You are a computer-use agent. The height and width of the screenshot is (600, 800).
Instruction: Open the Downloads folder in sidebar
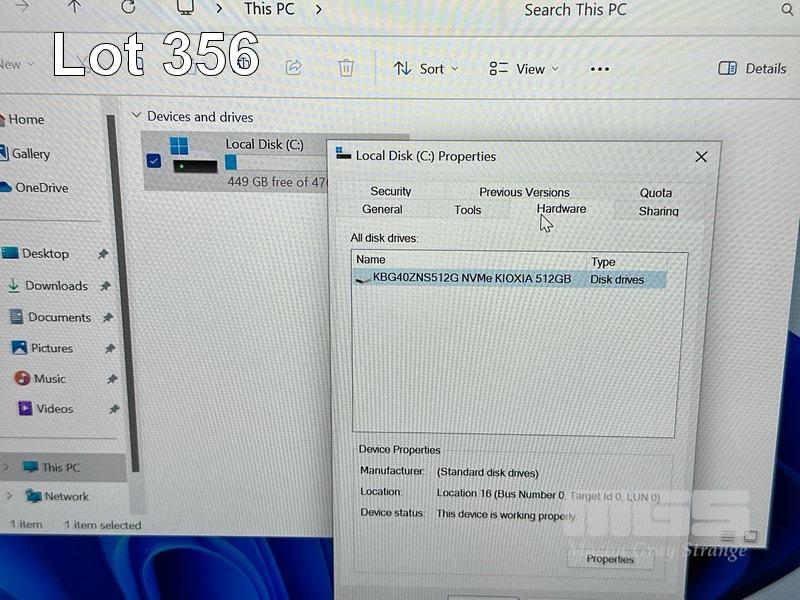pyautogui.click(x=56, y=286)
